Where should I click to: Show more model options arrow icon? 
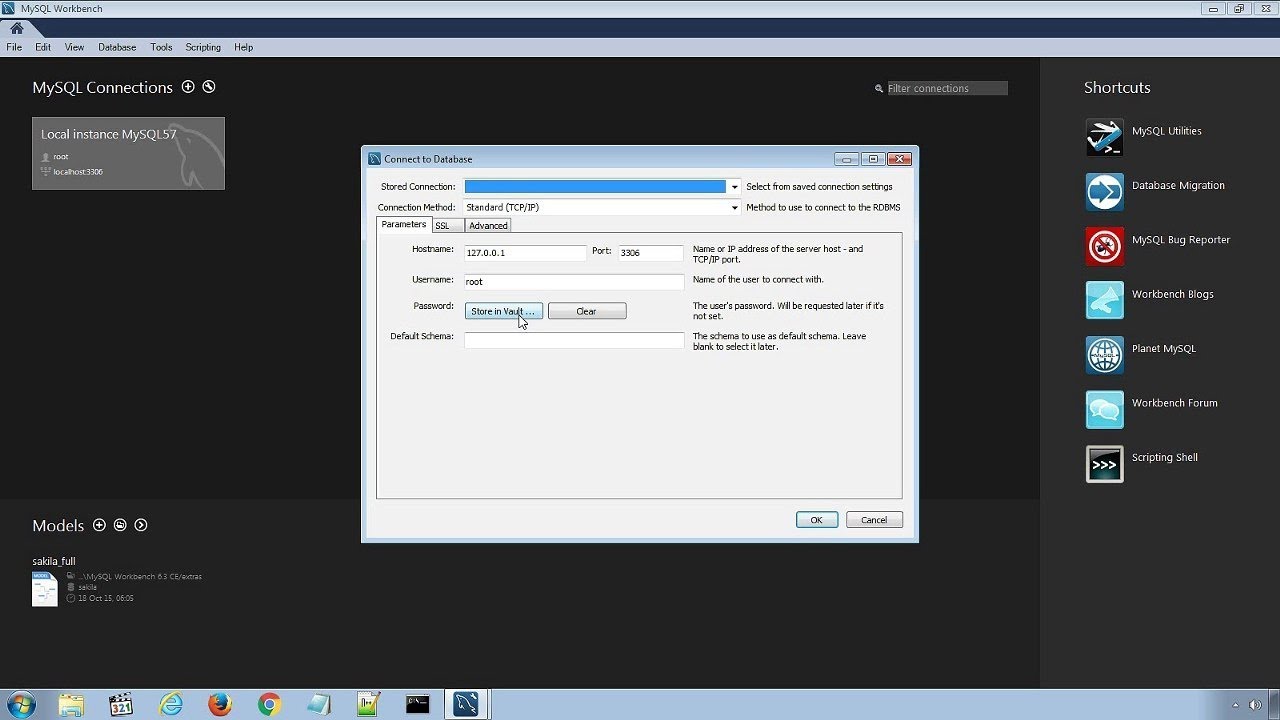click(141, 525)
